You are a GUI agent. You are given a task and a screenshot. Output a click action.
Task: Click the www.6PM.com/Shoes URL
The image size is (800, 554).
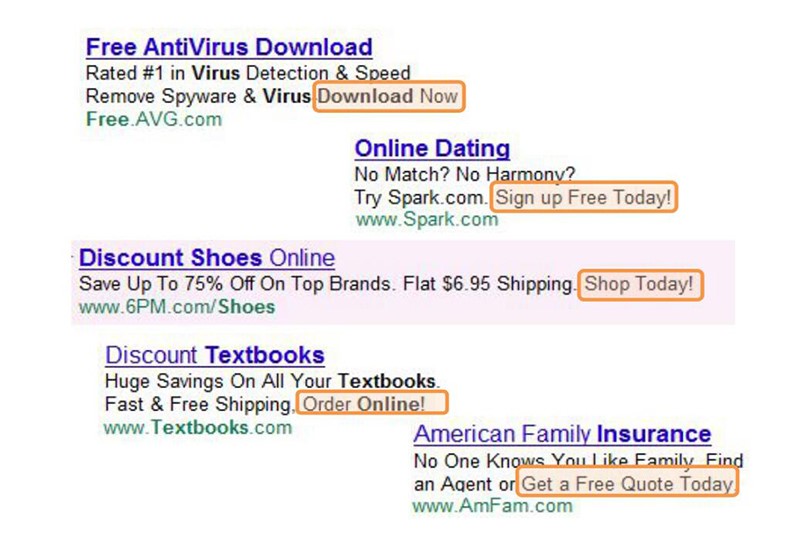pyautogui.click(x=177, y=307)
